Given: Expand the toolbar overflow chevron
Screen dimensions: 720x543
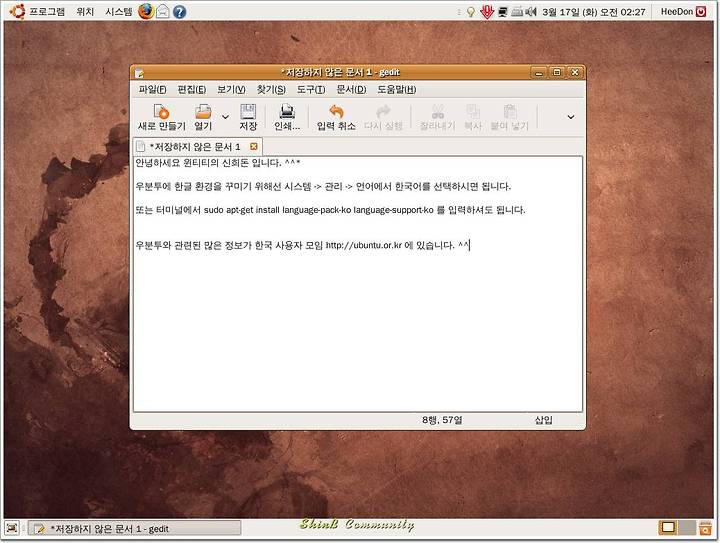Looking at the screenshot, I should pos(570,117).
